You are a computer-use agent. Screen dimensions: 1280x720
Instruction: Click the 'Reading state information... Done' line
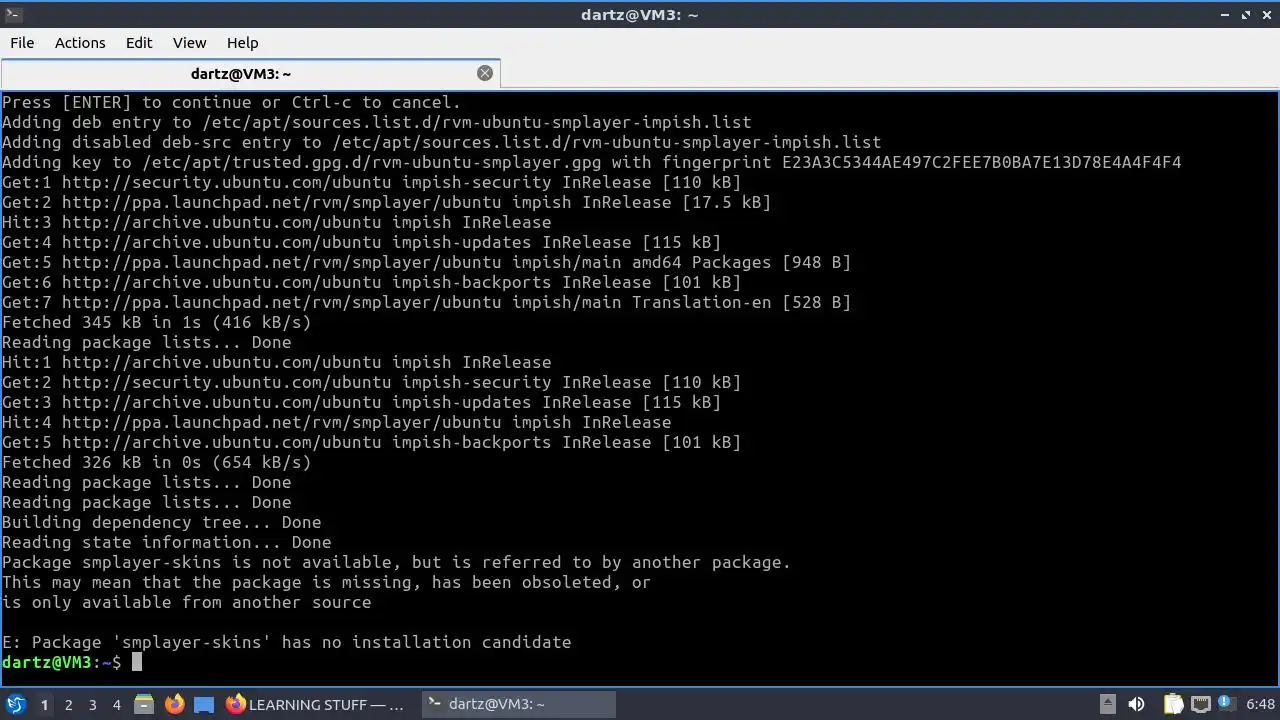(x=167, y=542)
